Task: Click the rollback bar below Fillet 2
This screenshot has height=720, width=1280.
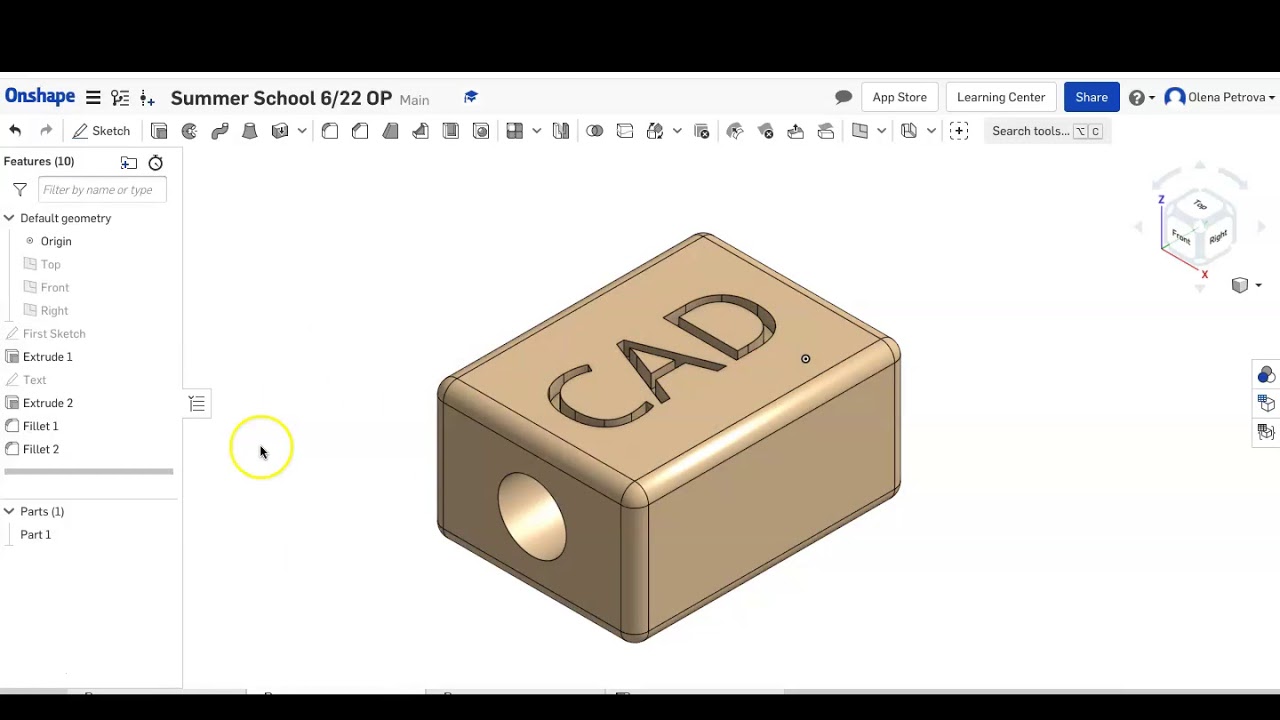Action: pyautogui.click(x=89, y=471)
